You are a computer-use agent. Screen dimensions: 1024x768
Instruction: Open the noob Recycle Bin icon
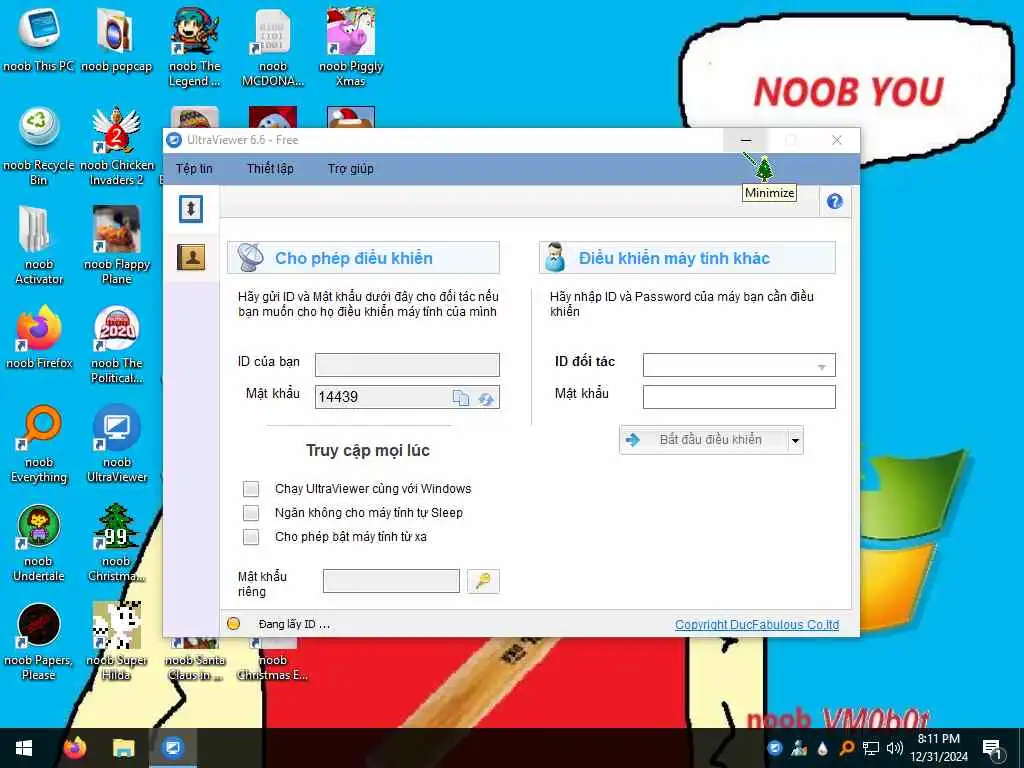pos(39,146)
